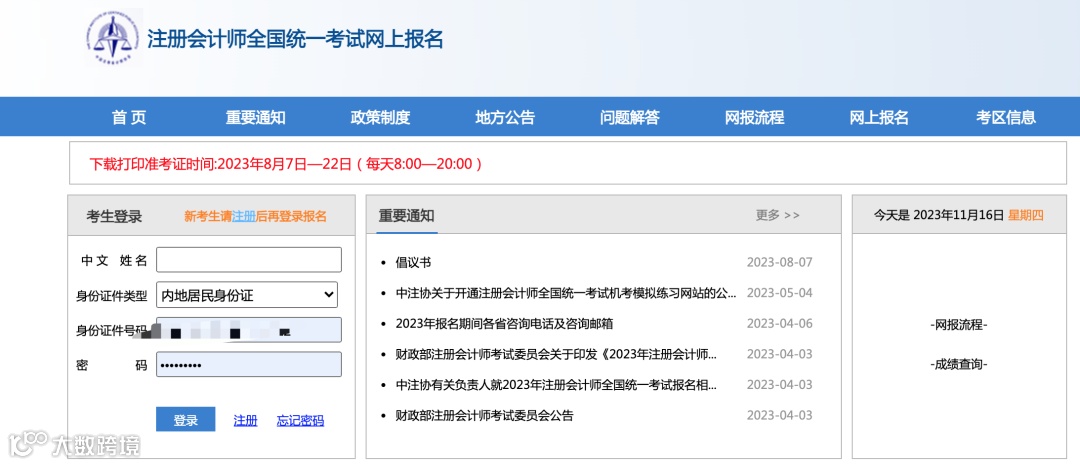This screenshot has width=1080, height=465.
Task: Click blue 注册 link in login header
Action: click(x=244, y=216)
